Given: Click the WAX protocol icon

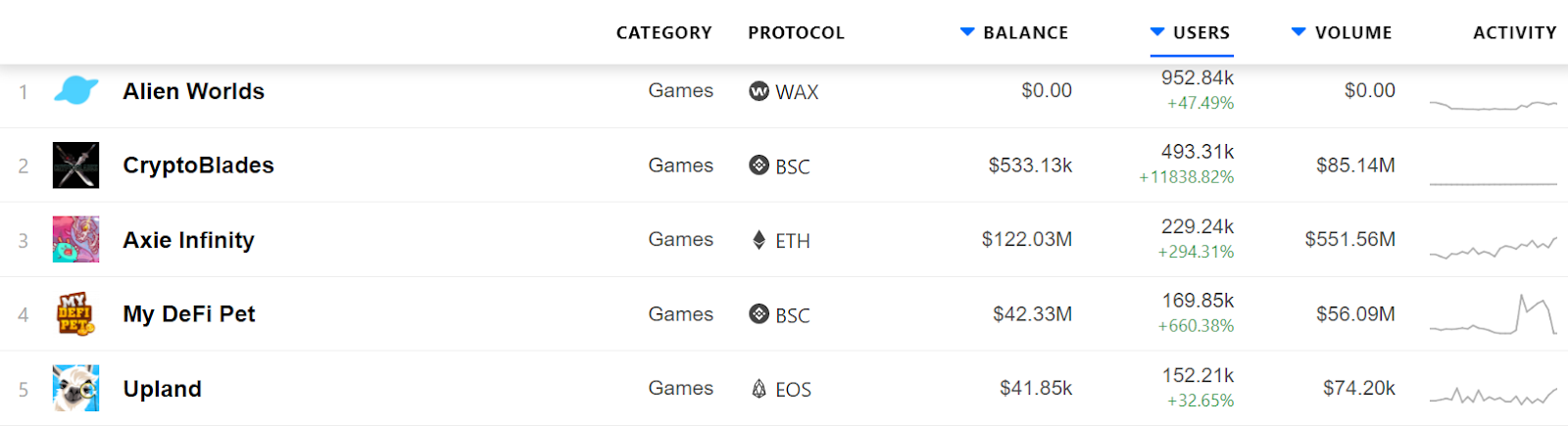Looking at the screenshot, I should pos(759,91).
